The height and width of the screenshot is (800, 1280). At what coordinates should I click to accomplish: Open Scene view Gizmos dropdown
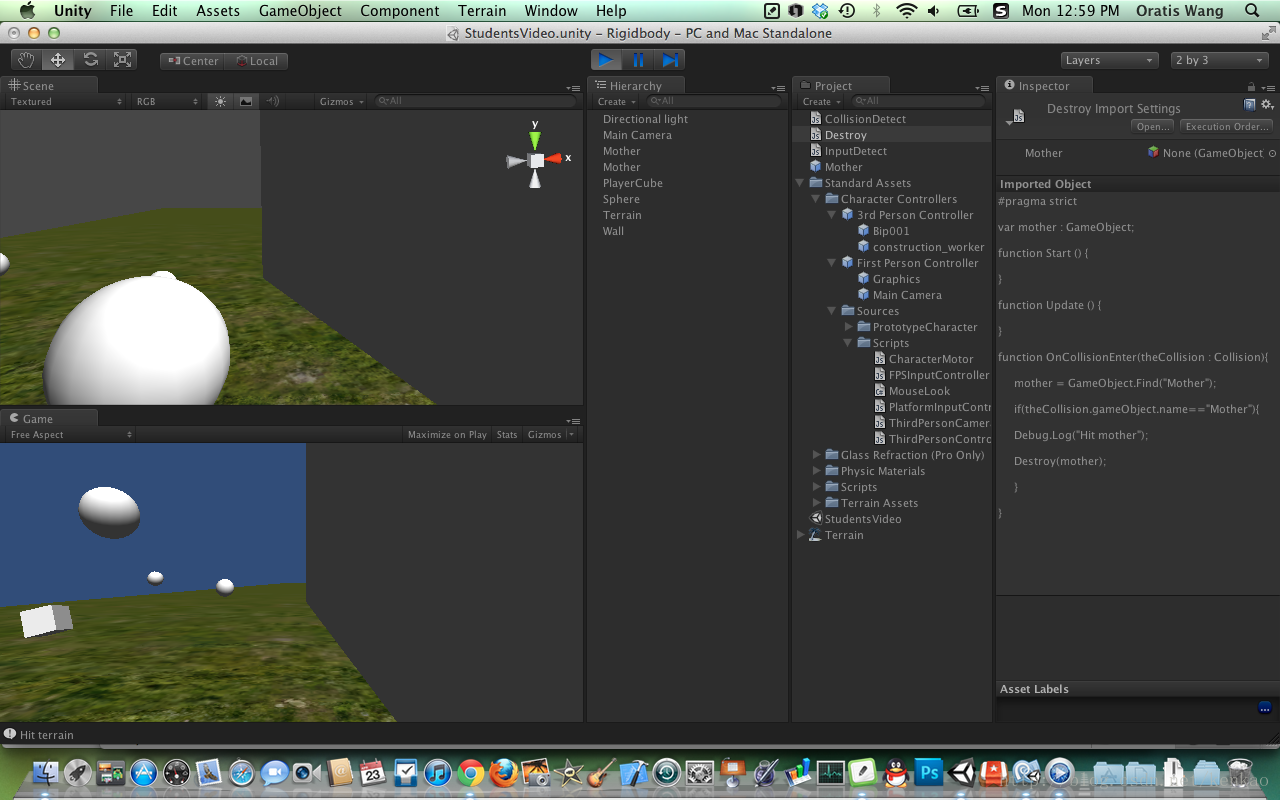[x=342, y=101]
